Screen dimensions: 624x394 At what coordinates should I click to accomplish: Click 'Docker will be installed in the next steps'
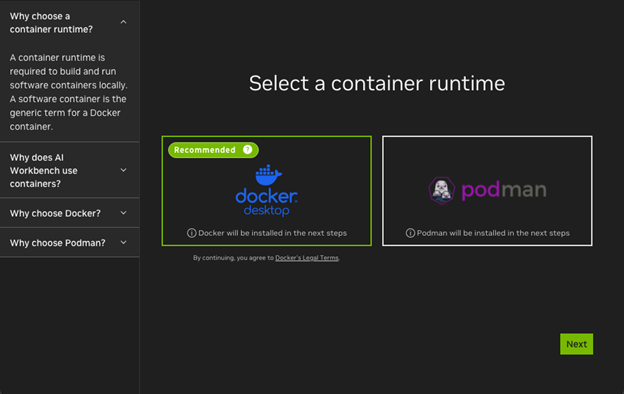coord(273,233)
